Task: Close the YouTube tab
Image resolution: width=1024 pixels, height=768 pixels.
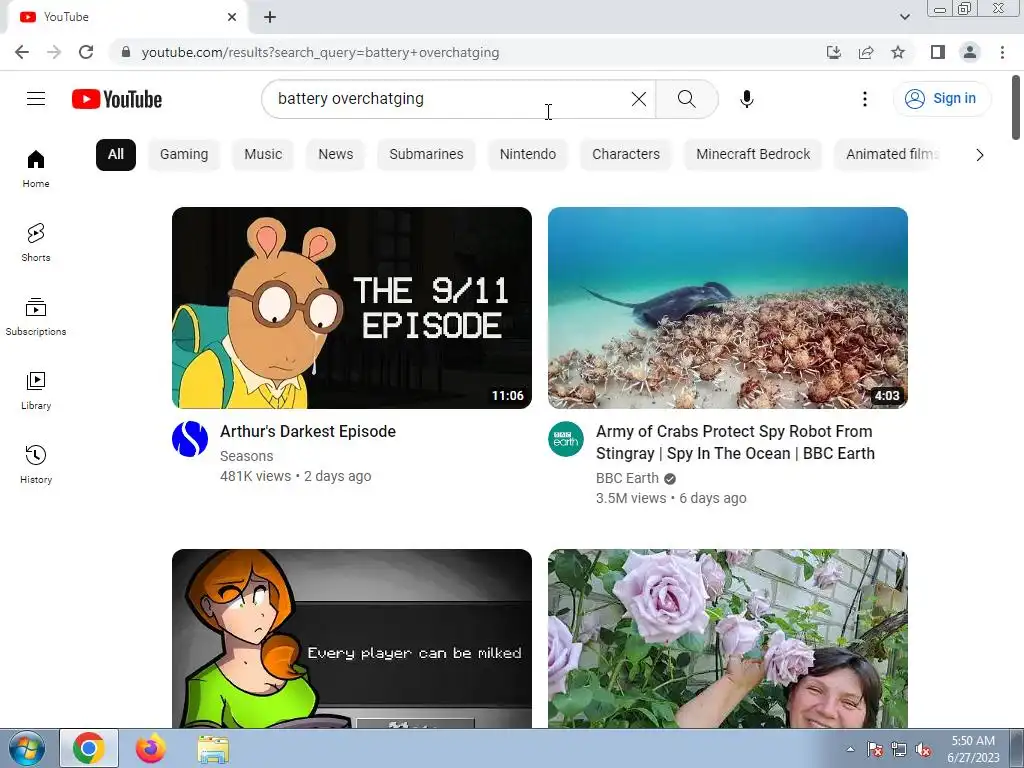Action: [232, 17]
